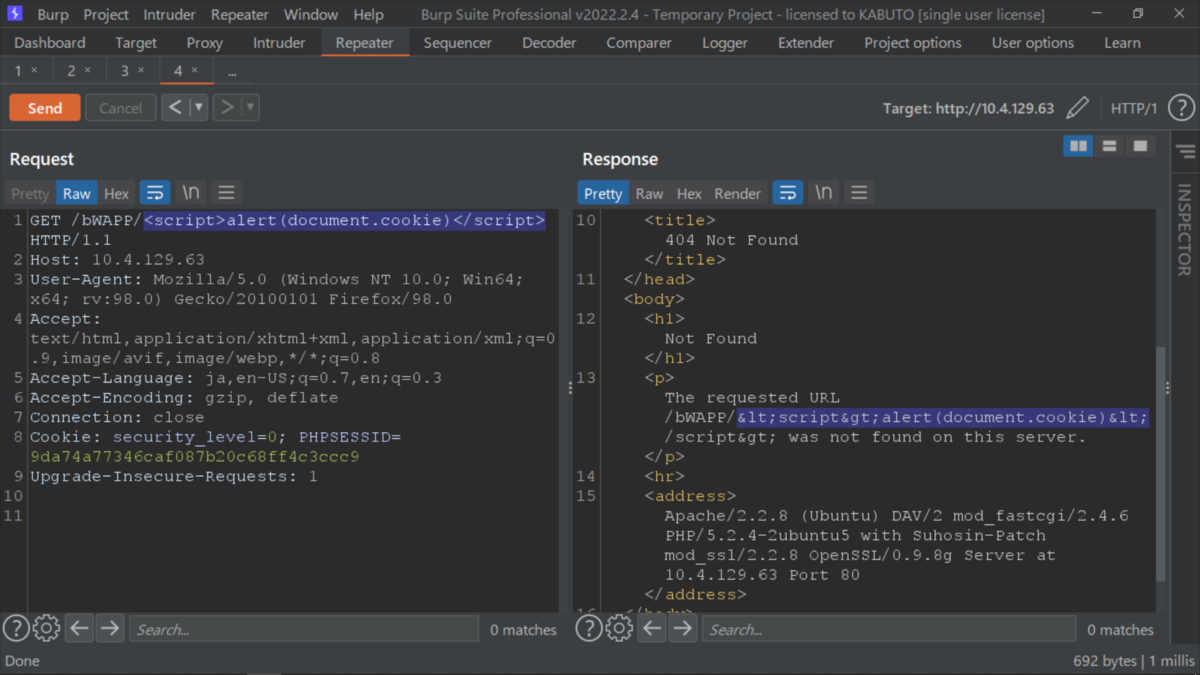This screenshot has width=1200, height=675.
Task: Switch to the Decoder tab
Action: tap(549, 43)
